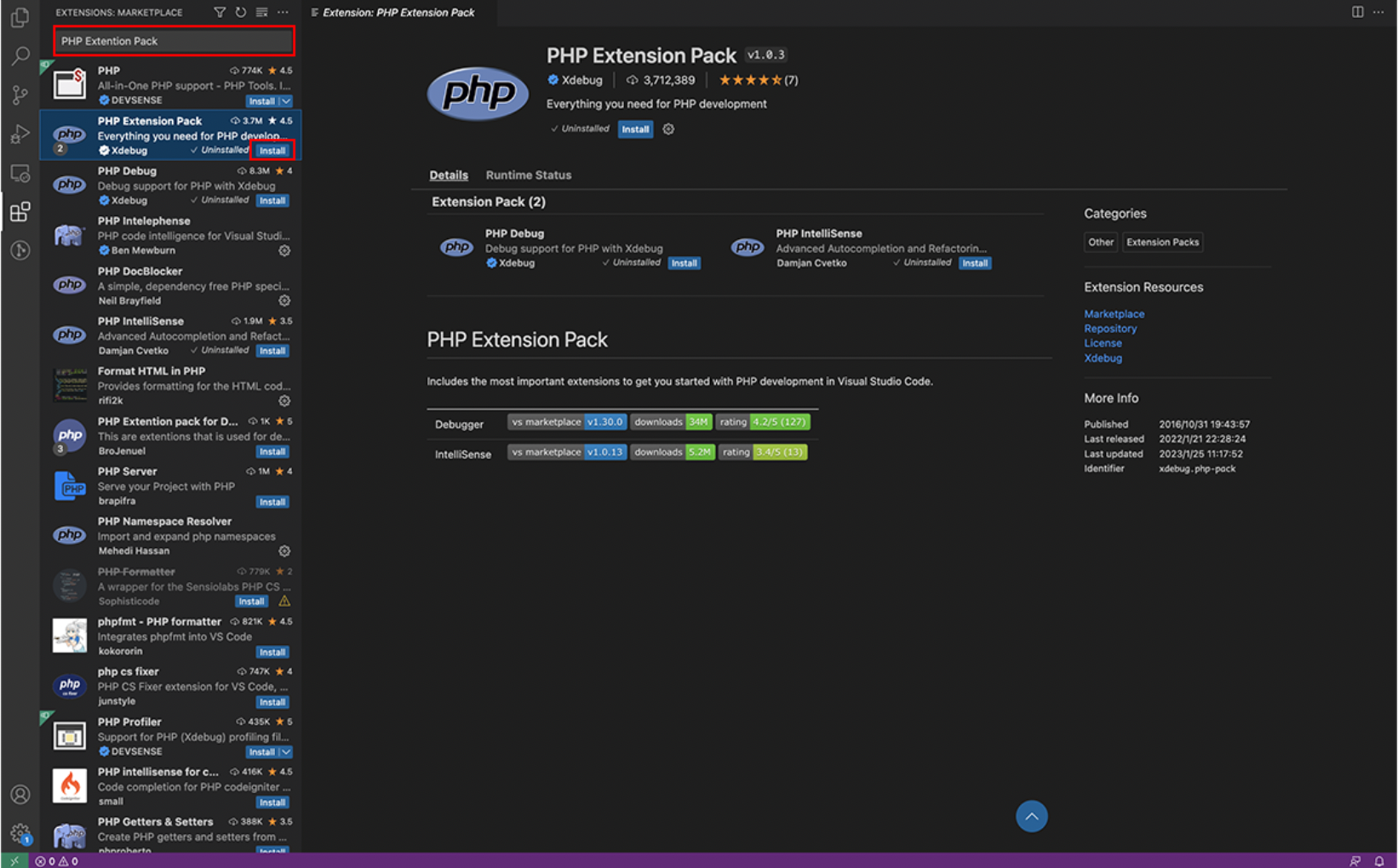Select PHP Namespace Resolver in results list
Screen dimensions: 1398x868
tap(170, 536)
